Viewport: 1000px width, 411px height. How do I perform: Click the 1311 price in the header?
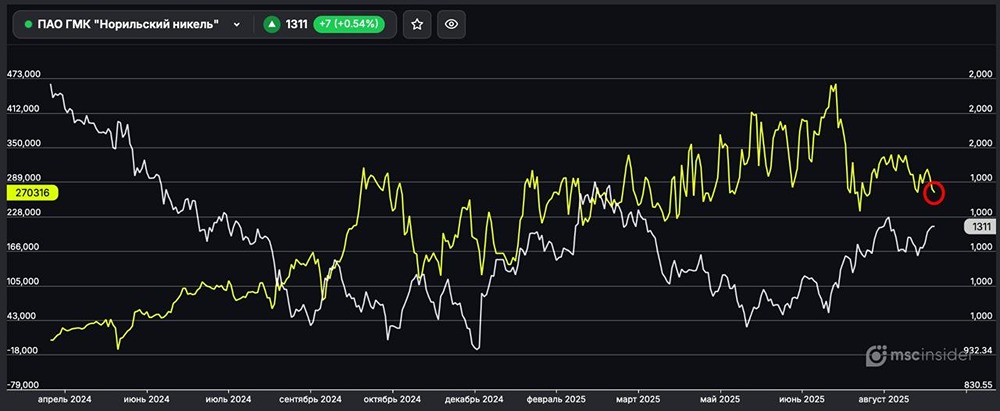[x=296, y=24]
